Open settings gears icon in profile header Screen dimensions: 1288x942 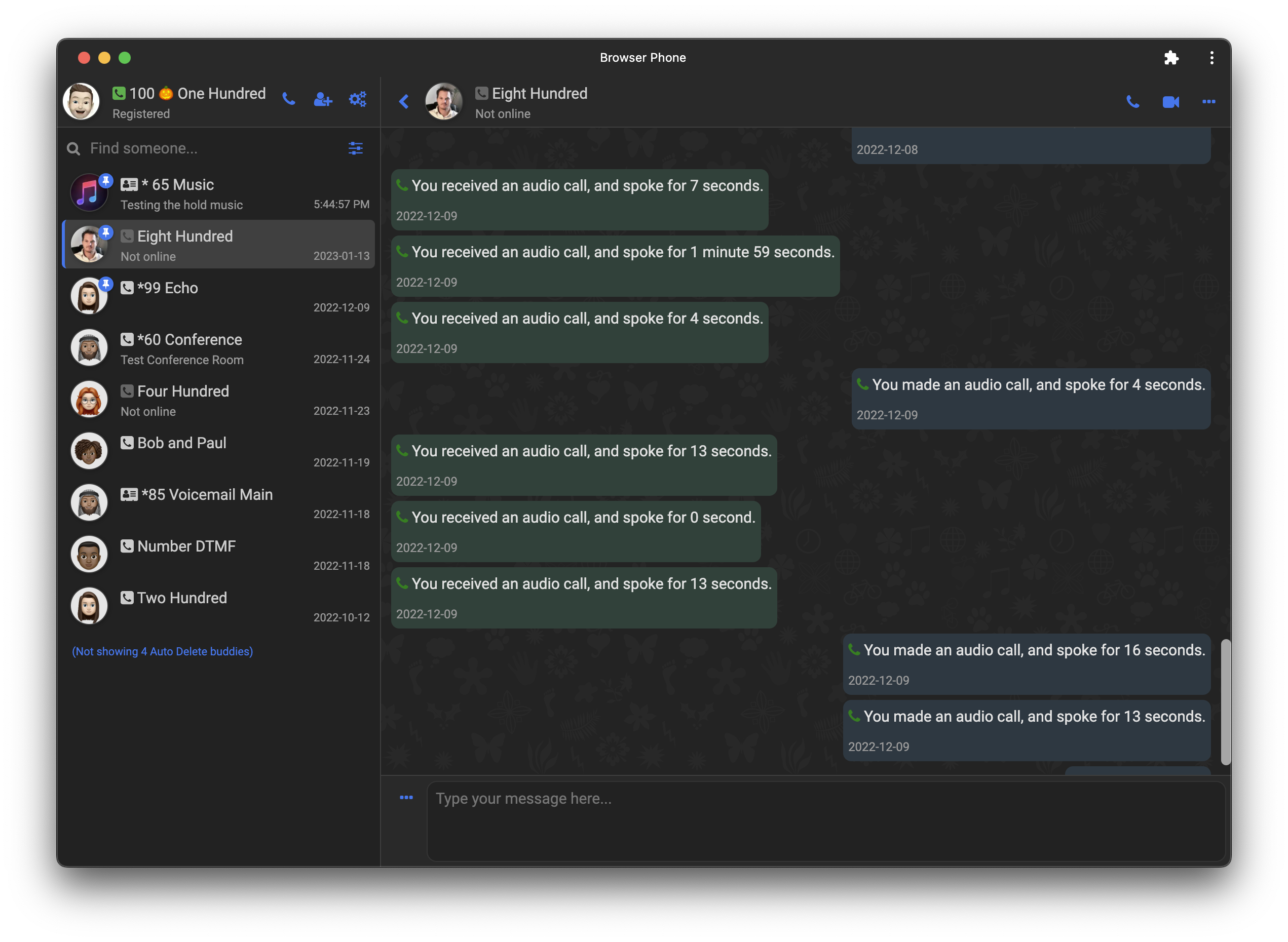(x=358, y=99)
